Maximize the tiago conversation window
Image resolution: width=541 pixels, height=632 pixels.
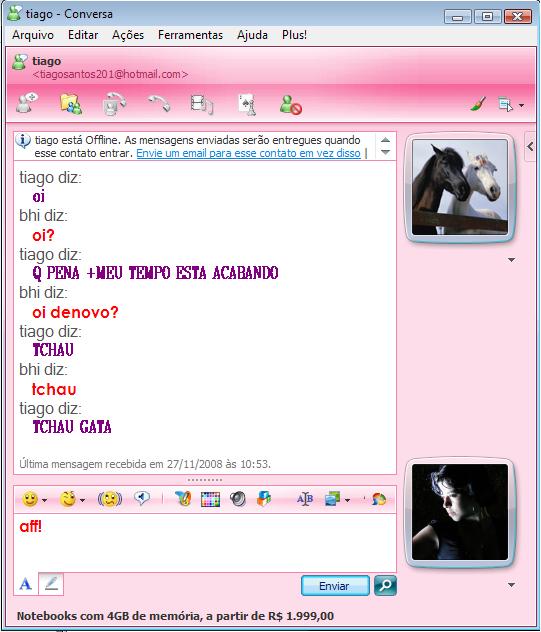point(487,17)
